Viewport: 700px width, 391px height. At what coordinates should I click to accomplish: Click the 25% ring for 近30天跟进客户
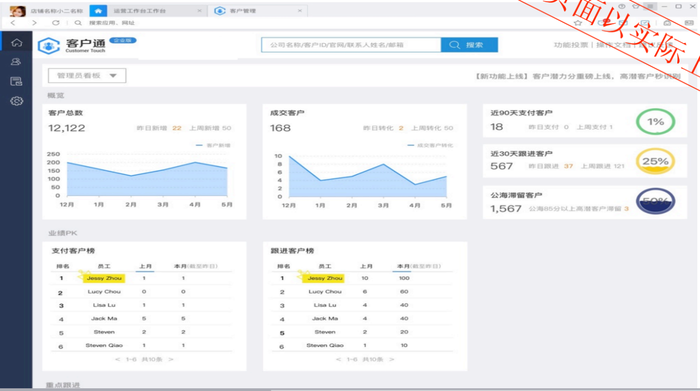[655, 161]
